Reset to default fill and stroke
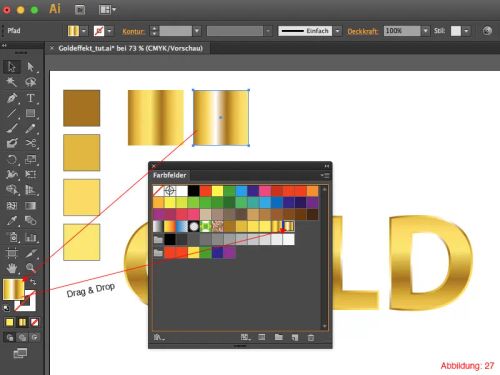Screen dimensions: 500x375 pos(6,308)
